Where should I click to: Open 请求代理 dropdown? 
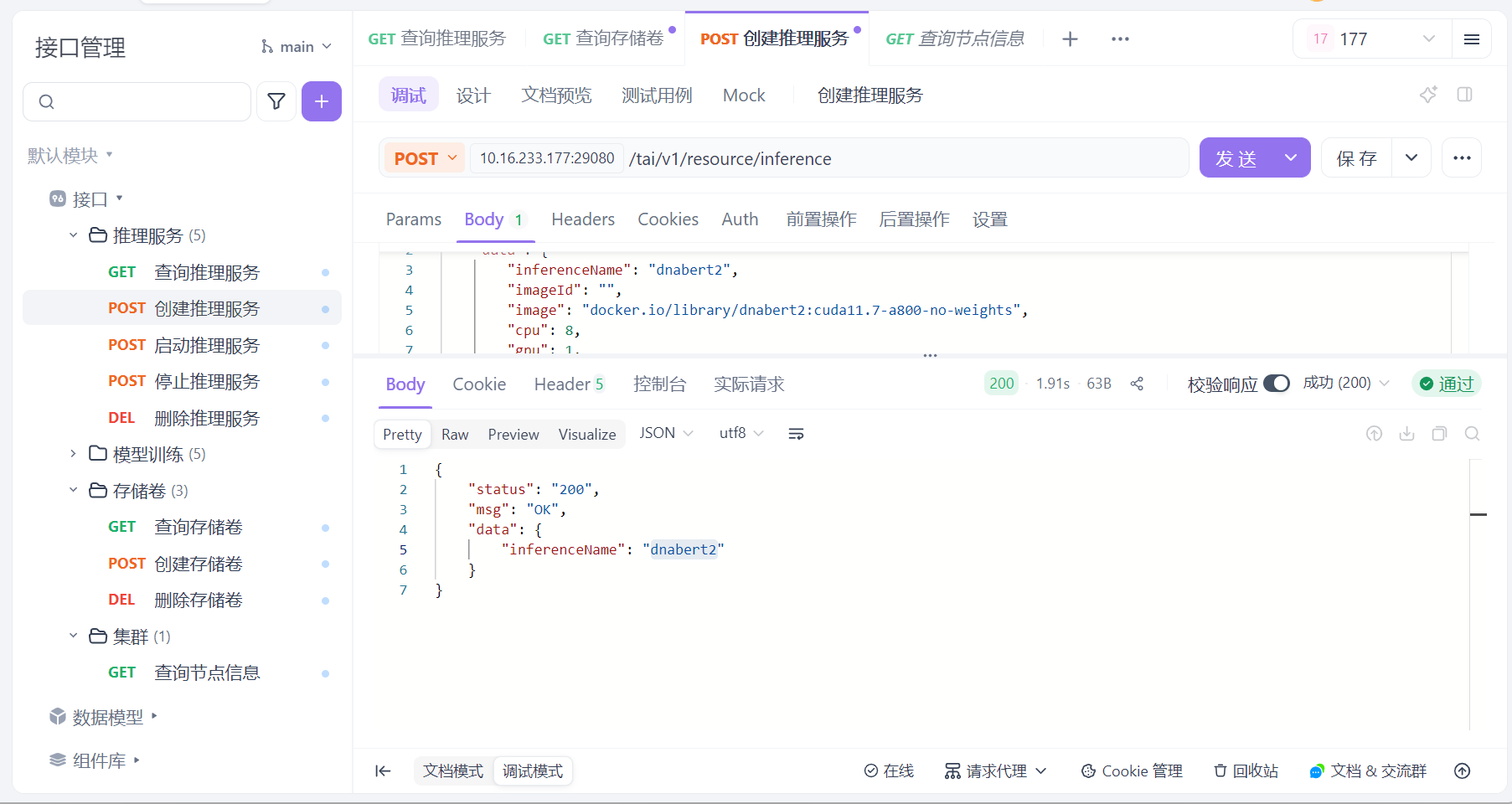pyautogui.click(x=995, y=771)
